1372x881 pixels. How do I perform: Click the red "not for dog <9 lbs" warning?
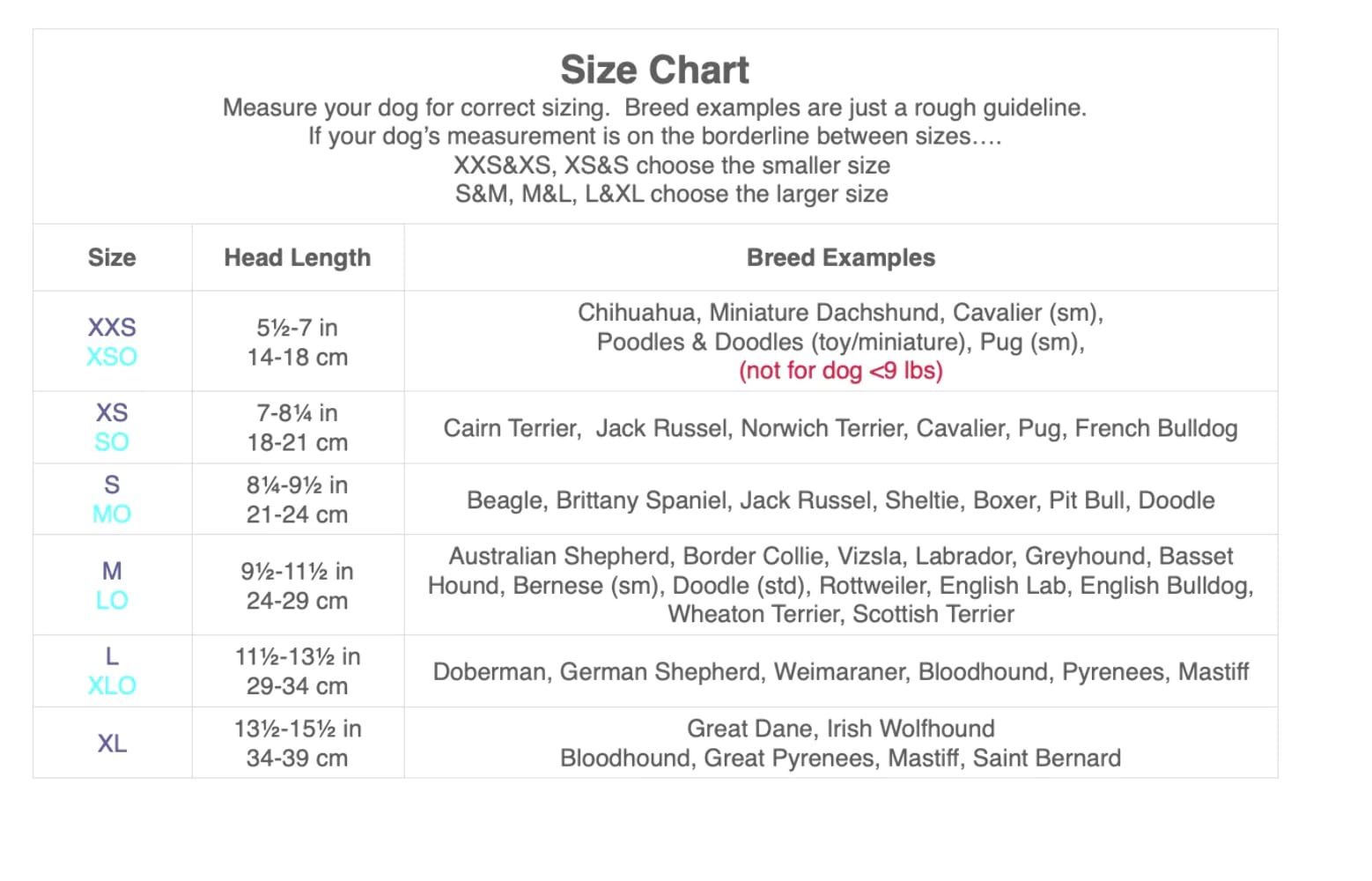click(x=840, y=371)
